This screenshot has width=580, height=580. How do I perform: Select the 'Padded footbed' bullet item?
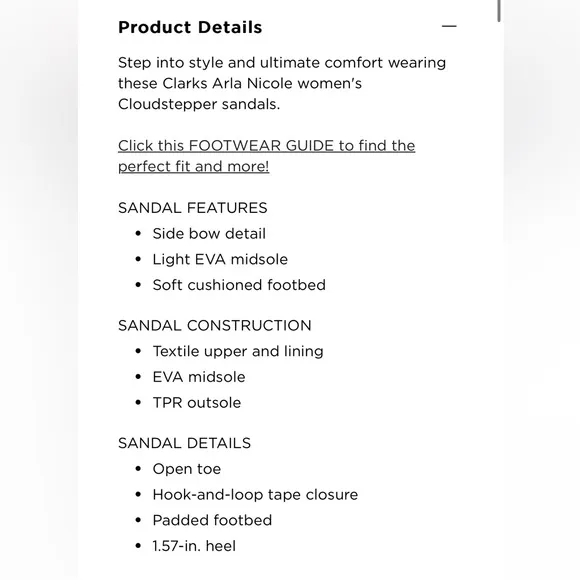212,520
